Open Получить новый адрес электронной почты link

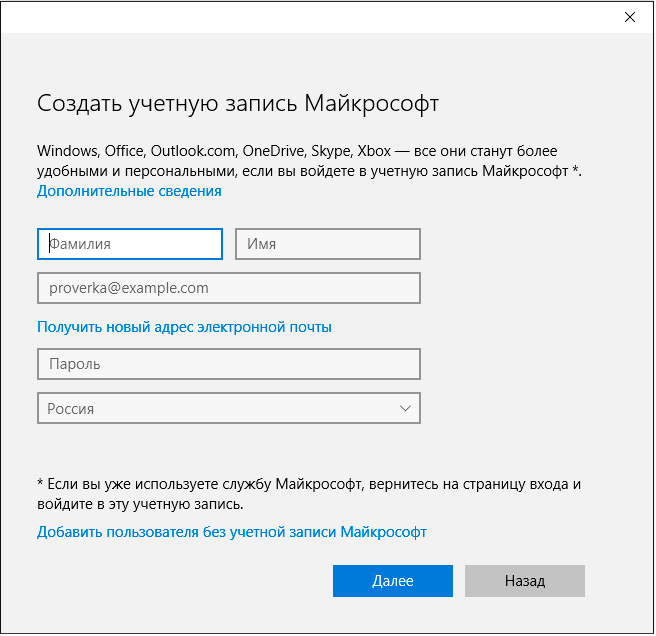pos(184,327)
